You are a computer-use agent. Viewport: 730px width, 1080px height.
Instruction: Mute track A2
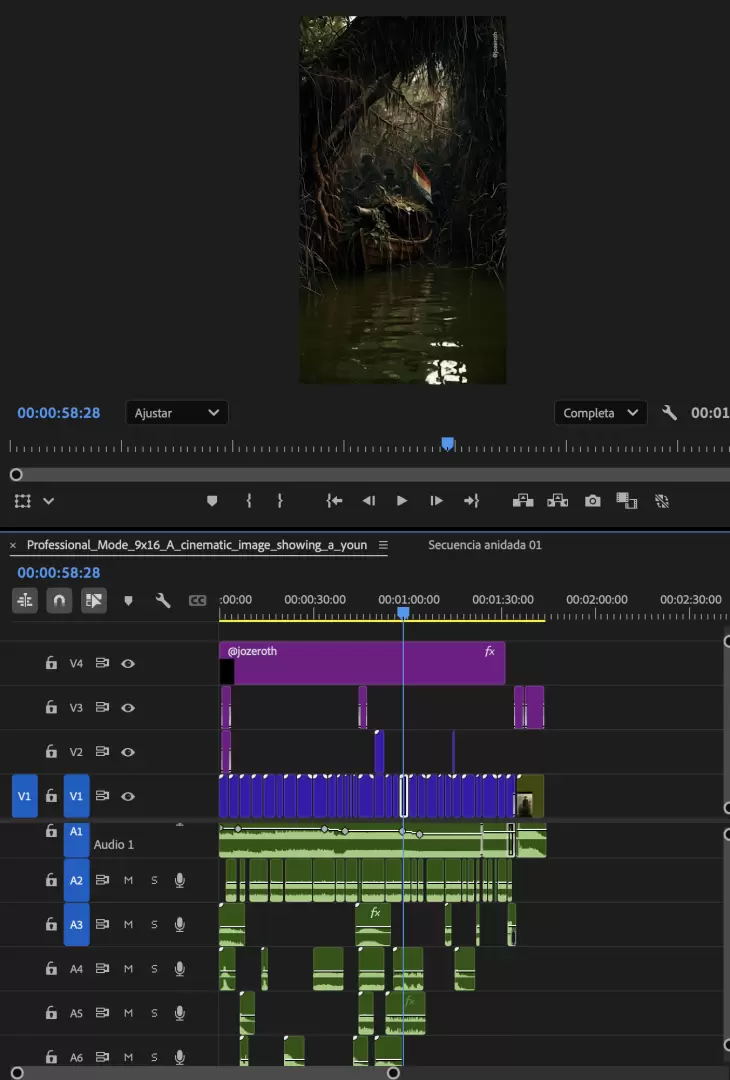(x=128, y=880)
